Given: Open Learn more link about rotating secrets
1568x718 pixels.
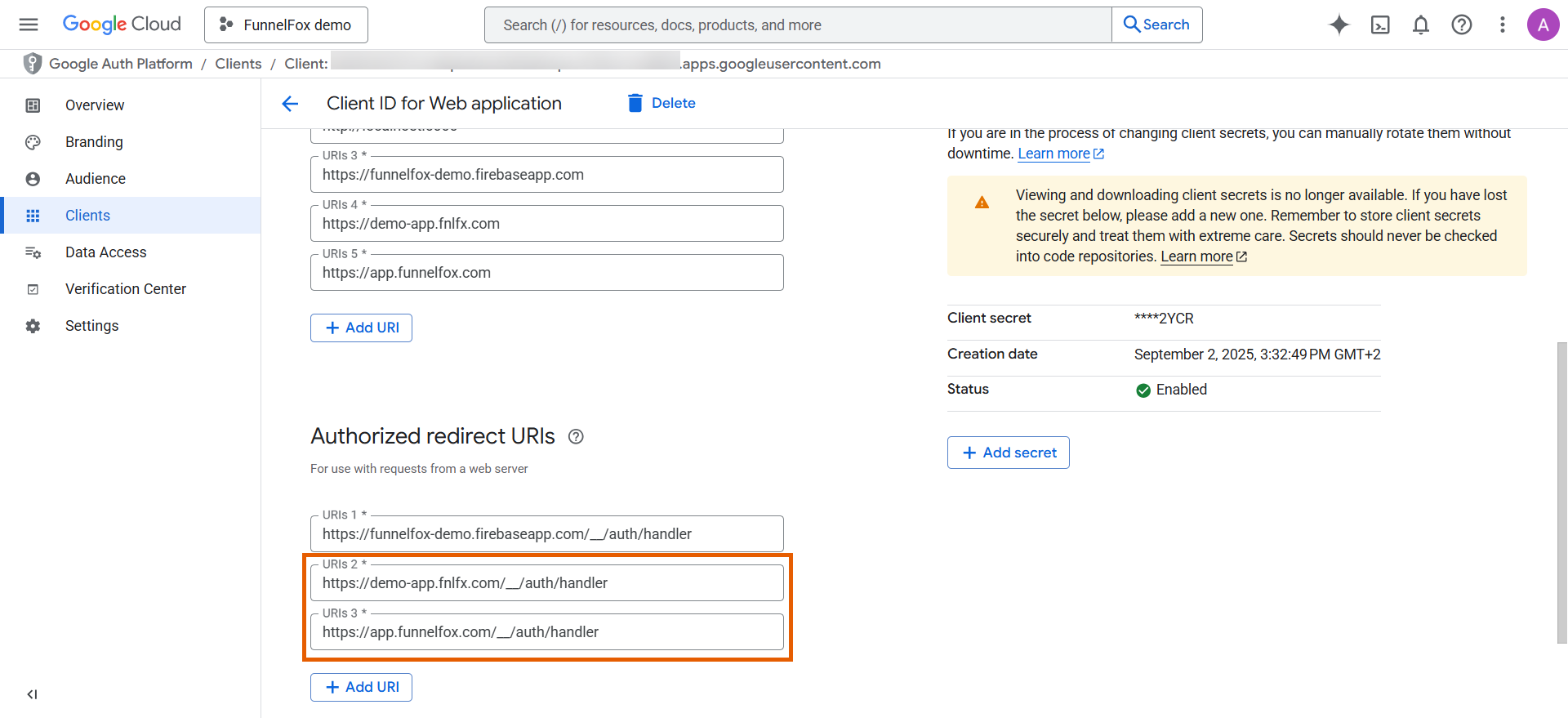Looking at the screenshot, I should 1061,154.
